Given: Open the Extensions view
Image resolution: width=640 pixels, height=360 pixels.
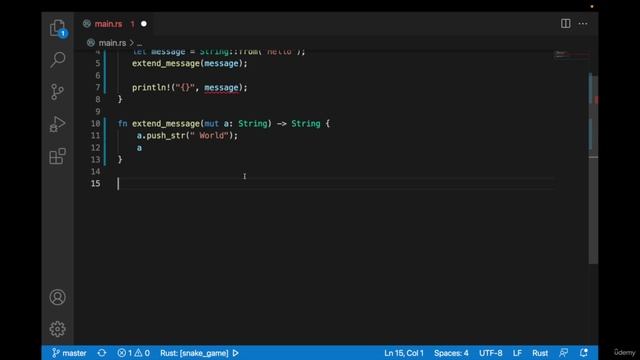Looking at the screenshot, I should (58, 156).
